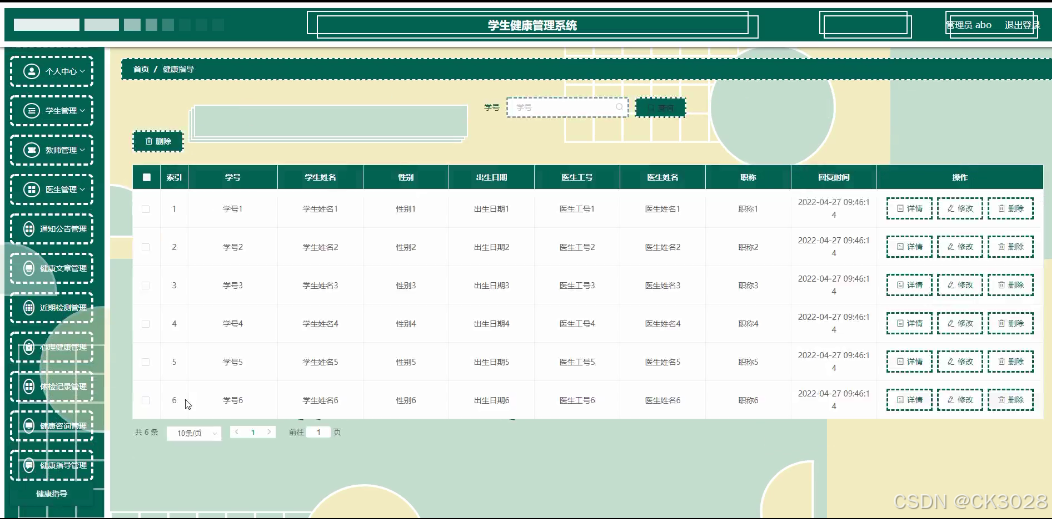
Task: Focus the 学号 search input field
Action: (x=567, y=107)
